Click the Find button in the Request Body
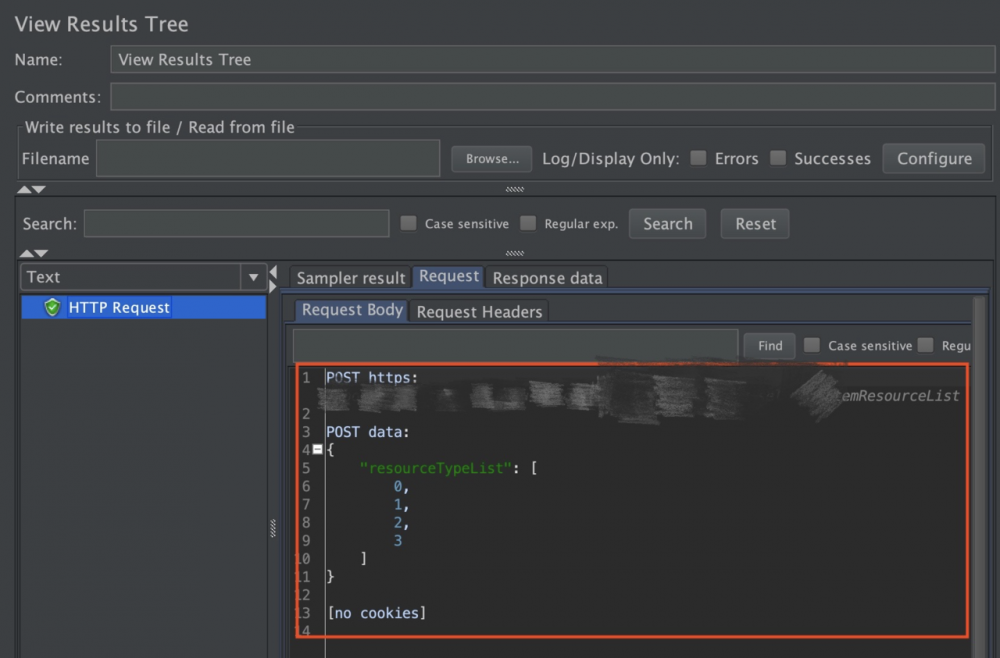This screenshot has height=658, width=1000. click(x=769, y=345)
